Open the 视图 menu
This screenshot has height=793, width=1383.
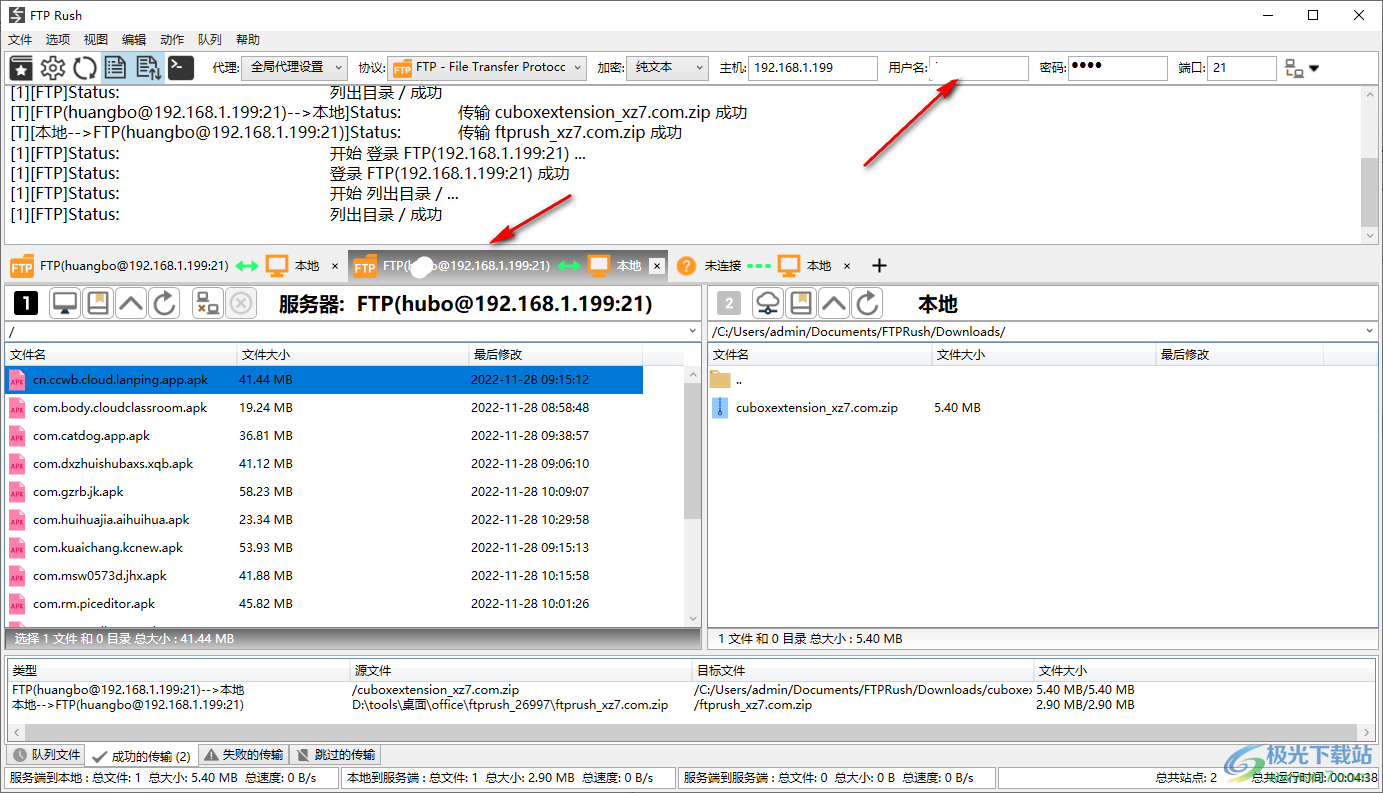(96, 40)
